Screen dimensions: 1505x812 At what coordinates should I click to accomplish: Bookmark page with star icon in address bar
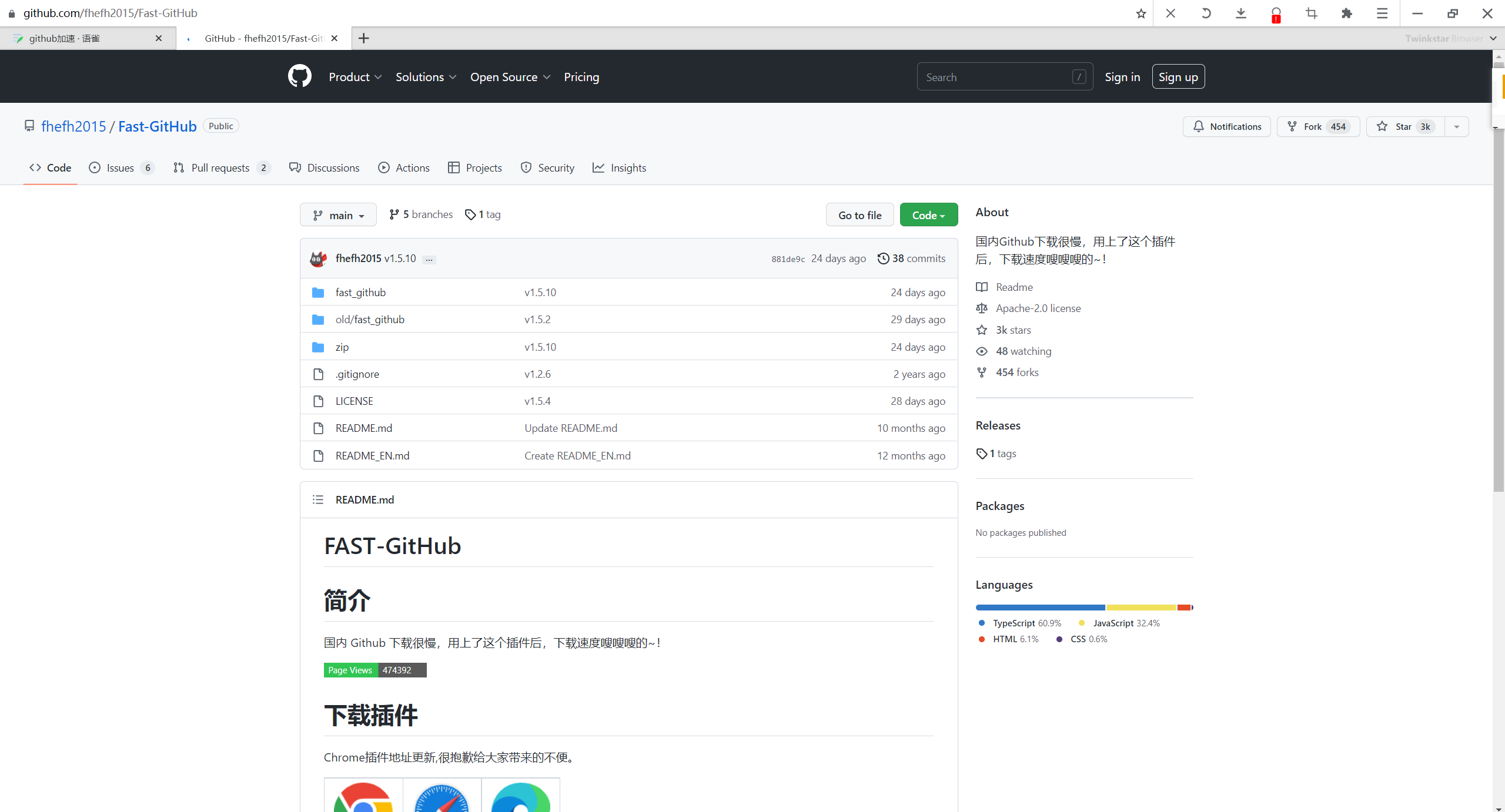pyautogui.click(x=1141, y=13)
